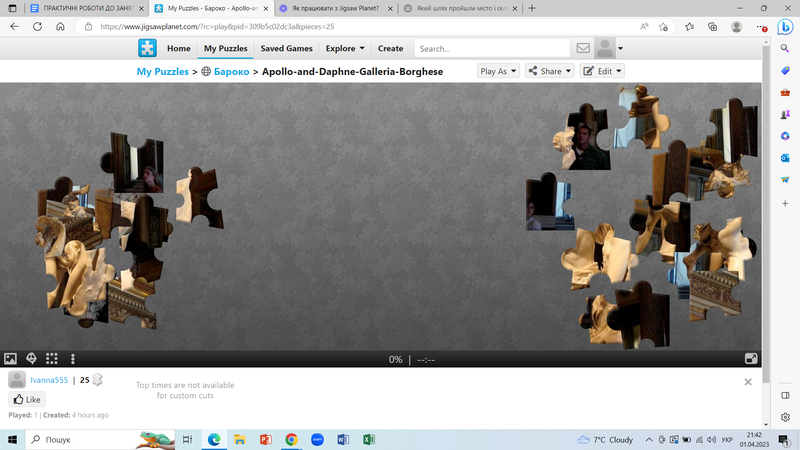This screenshot has height=450, width=800.
Task: Open PowerPoint from taskbar
Action: [x=265, y=439]
